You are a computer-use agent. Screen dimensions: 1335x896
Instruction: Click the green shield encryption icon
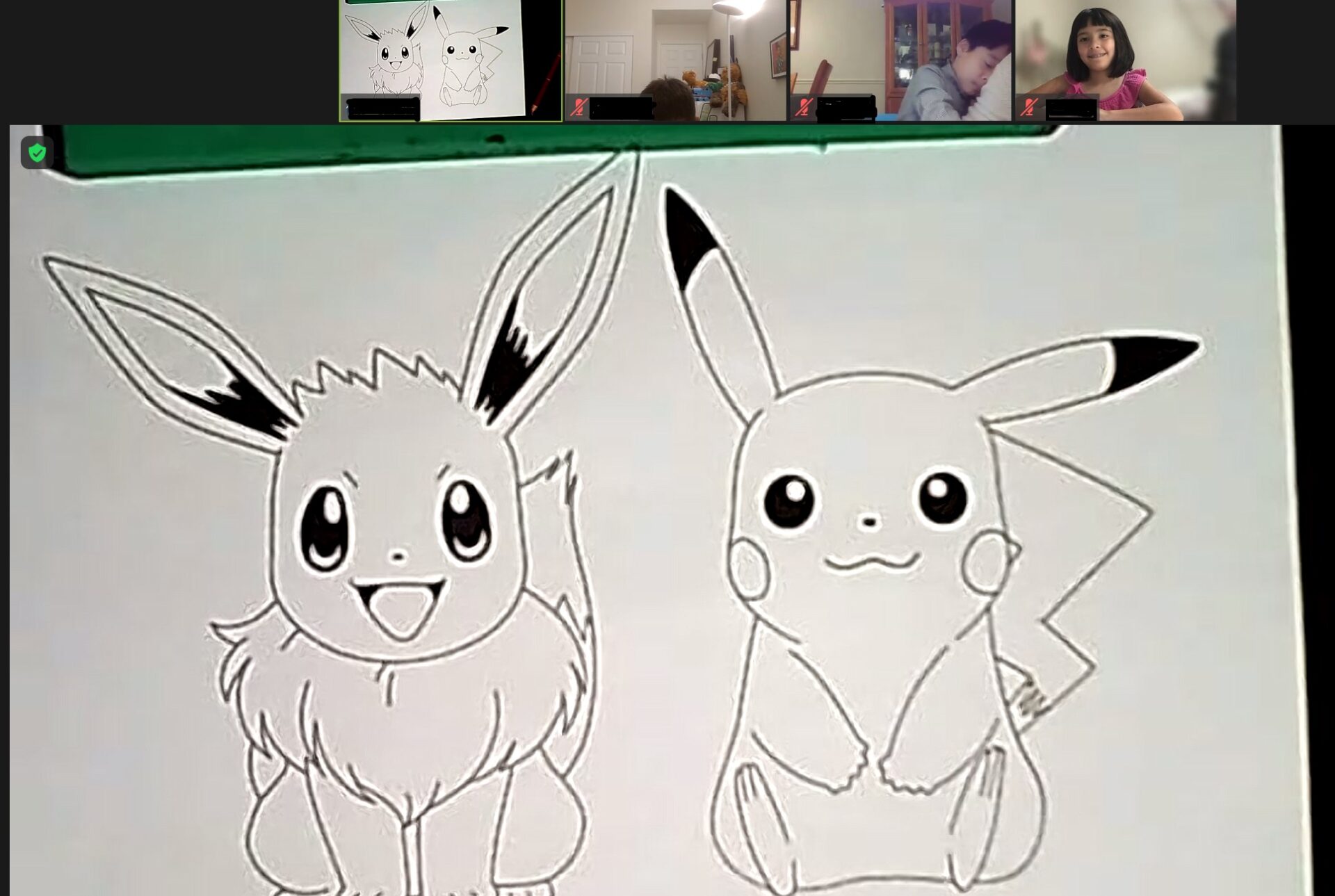[x=37, y=153]
